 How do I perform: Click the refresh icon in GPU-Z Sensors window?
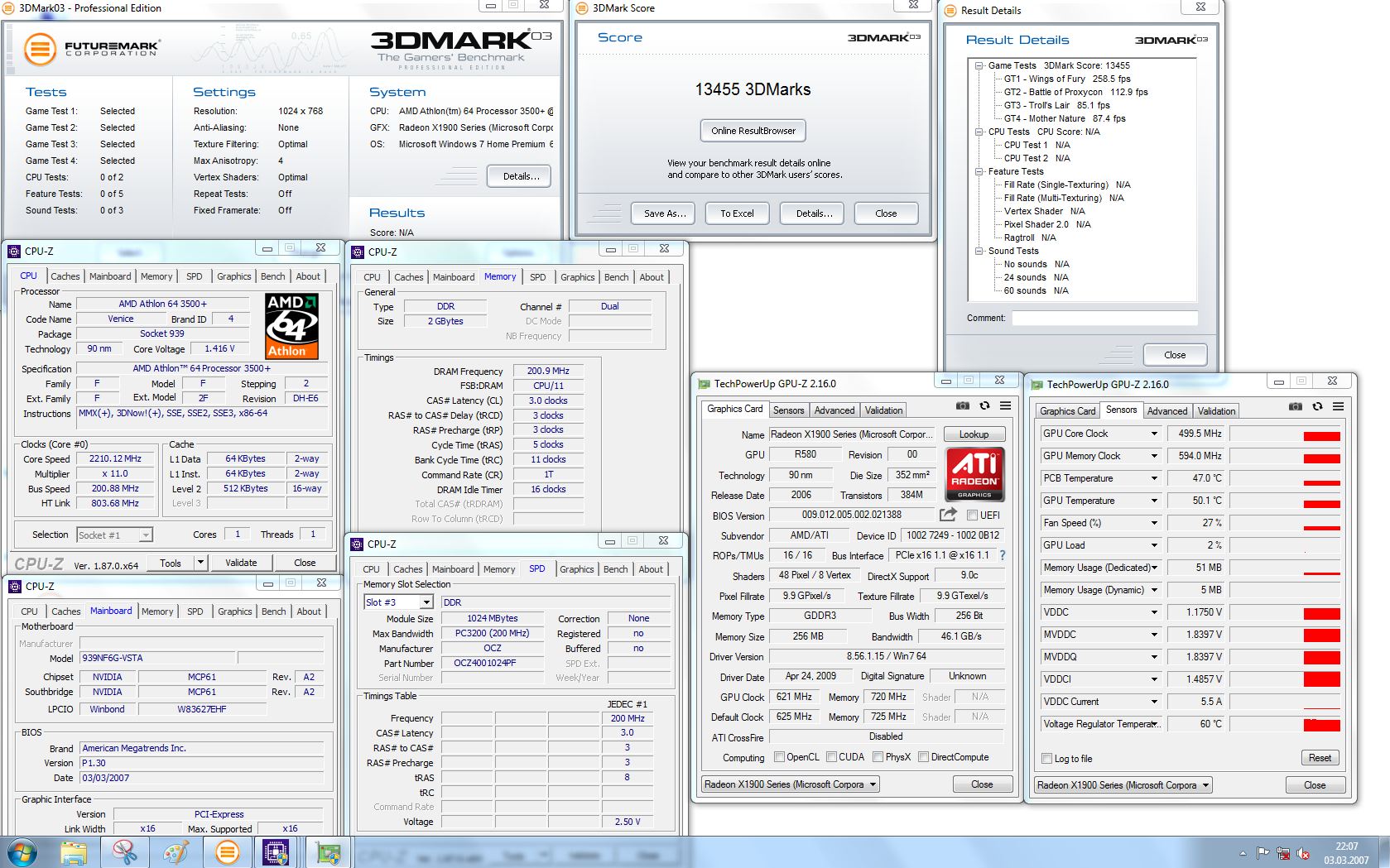pyautogui.click(x=1317, y=406)
